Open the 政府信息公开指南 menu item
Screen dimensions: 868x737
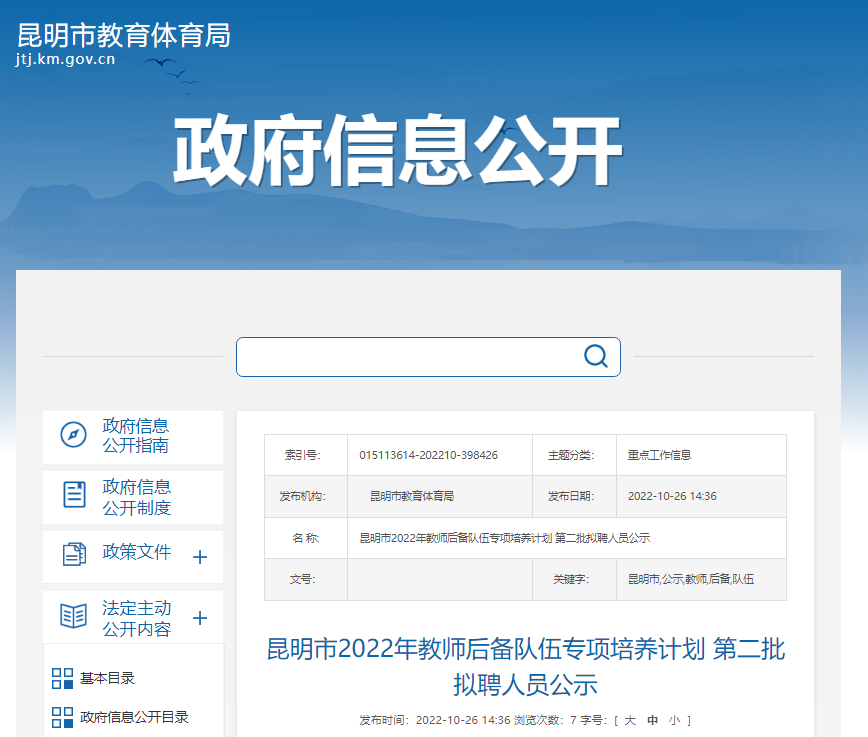(136, 436)
